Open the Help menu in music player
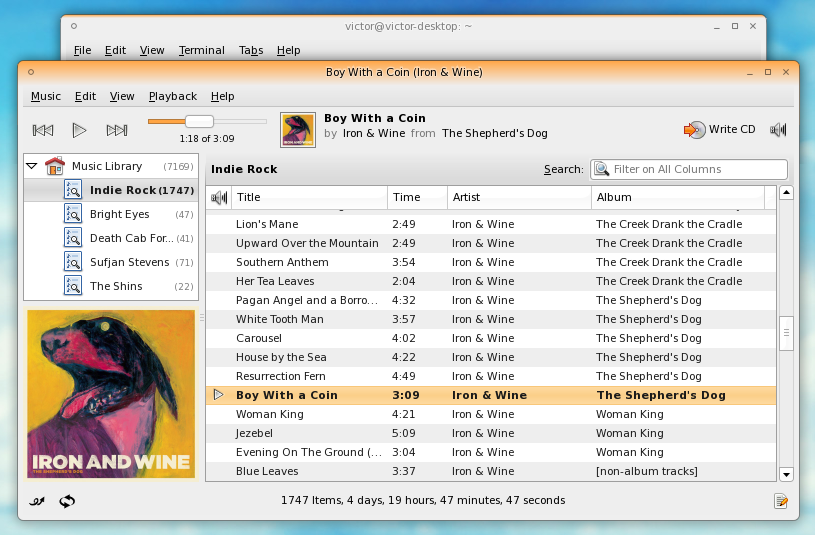815x535 pixels. click(222, 96)
